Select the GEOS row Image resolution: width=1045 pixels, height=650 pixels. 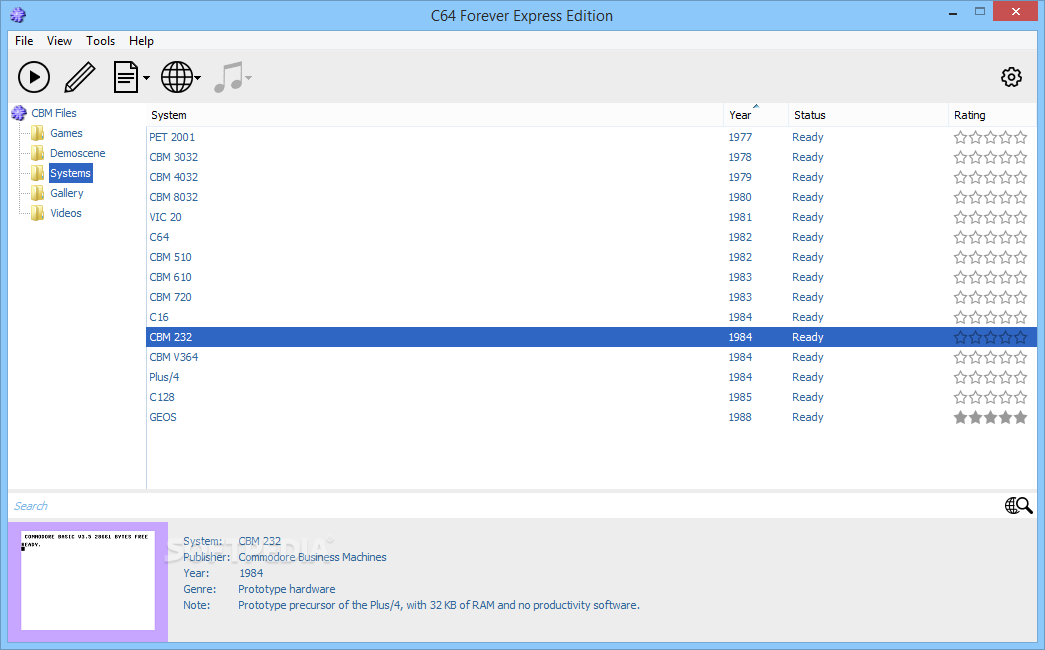(591, 417)
